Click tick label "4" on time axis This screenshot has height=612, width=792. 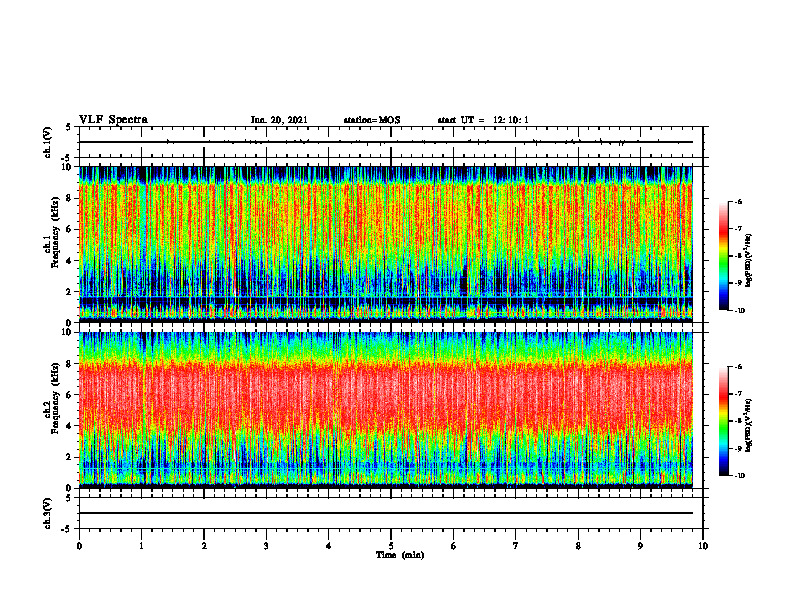(x=329, y=546)
